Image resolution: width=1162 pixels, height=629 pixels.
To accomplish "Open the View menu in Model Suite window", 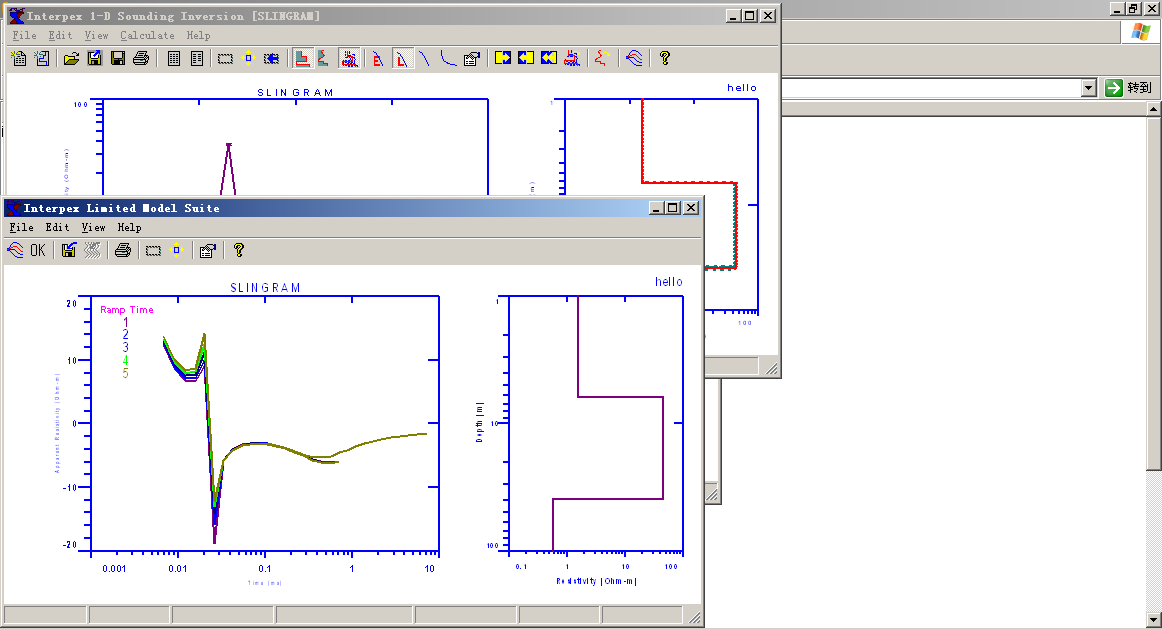I will click(x=93, y=227).
